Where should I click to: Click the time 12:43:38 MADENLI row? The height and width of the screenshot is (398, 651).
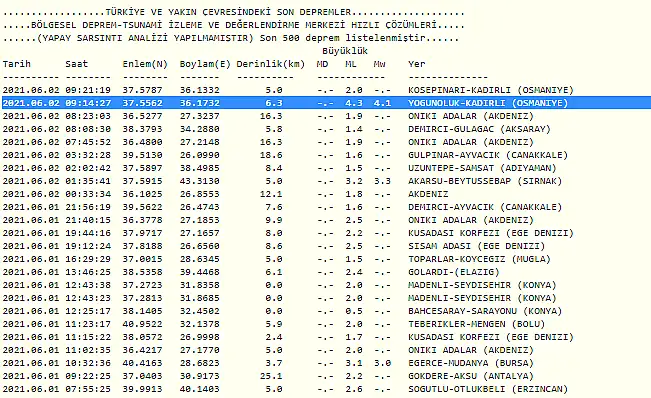pyautogui.click(x=88, y=285)
